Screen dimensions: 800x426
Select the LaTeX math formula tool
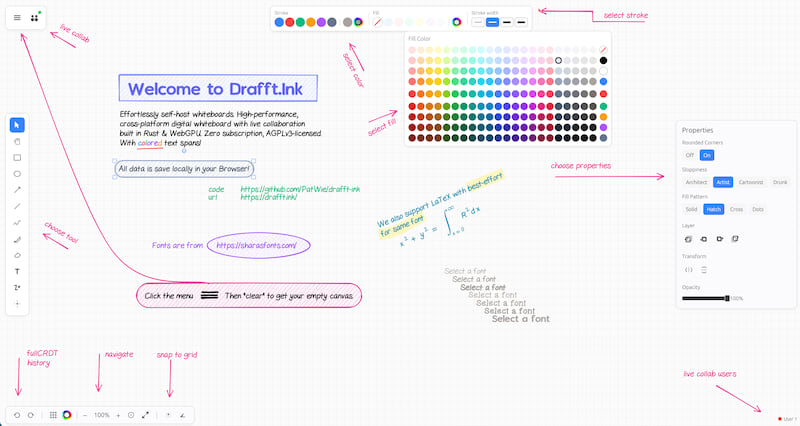tap(17, 288)
